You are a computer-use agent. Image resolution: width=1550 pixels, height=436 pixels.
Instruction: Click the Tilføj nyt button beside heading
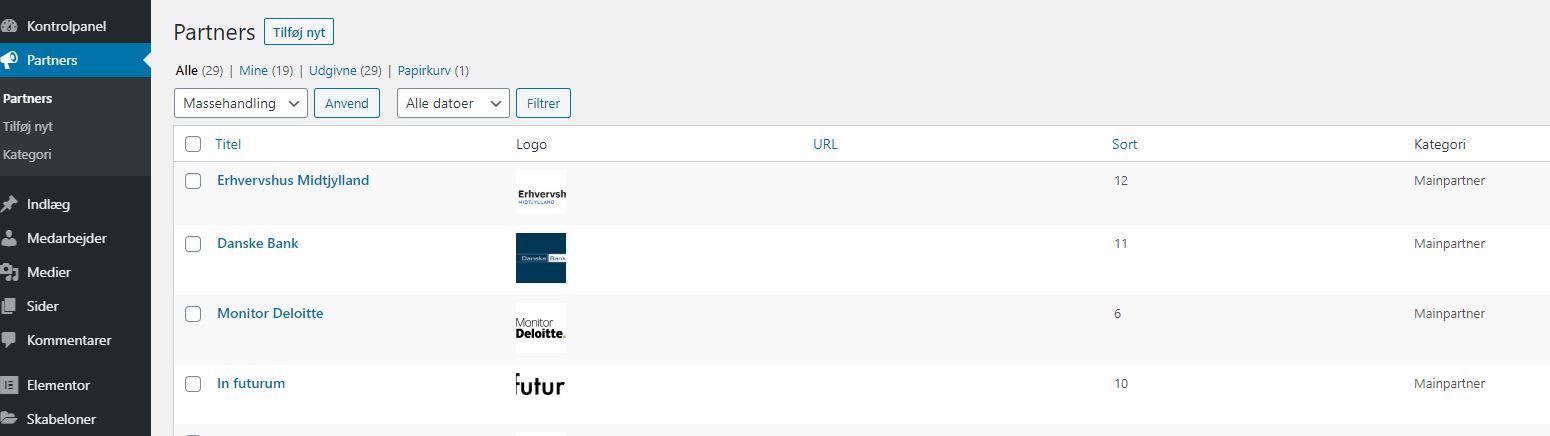299,32
